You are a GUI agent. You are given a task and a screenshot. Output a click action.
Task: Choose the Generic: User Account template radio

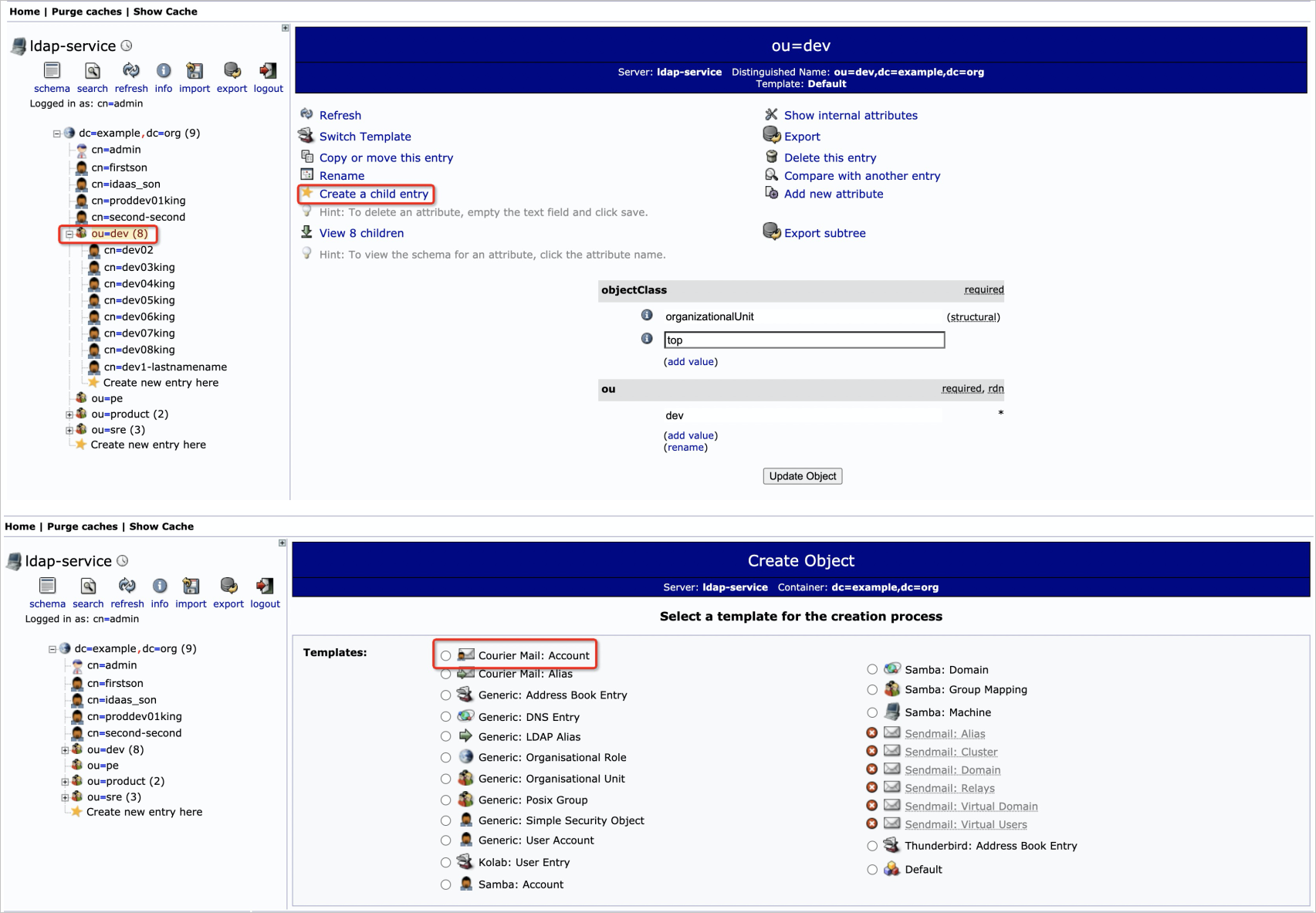445,840
